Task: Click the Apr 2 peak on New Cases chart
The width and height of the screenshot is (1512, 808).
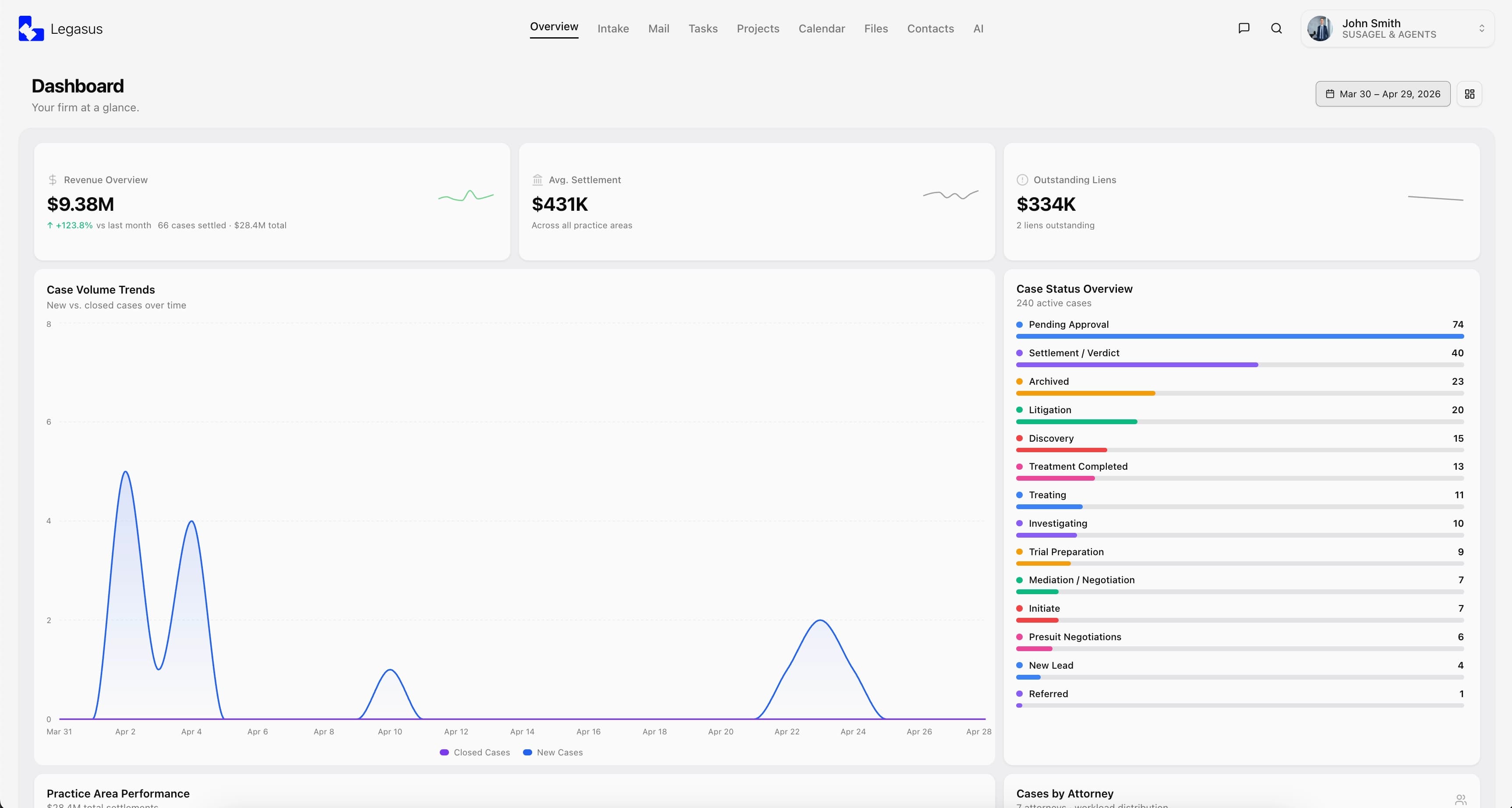Action: (x=125, y=472)
